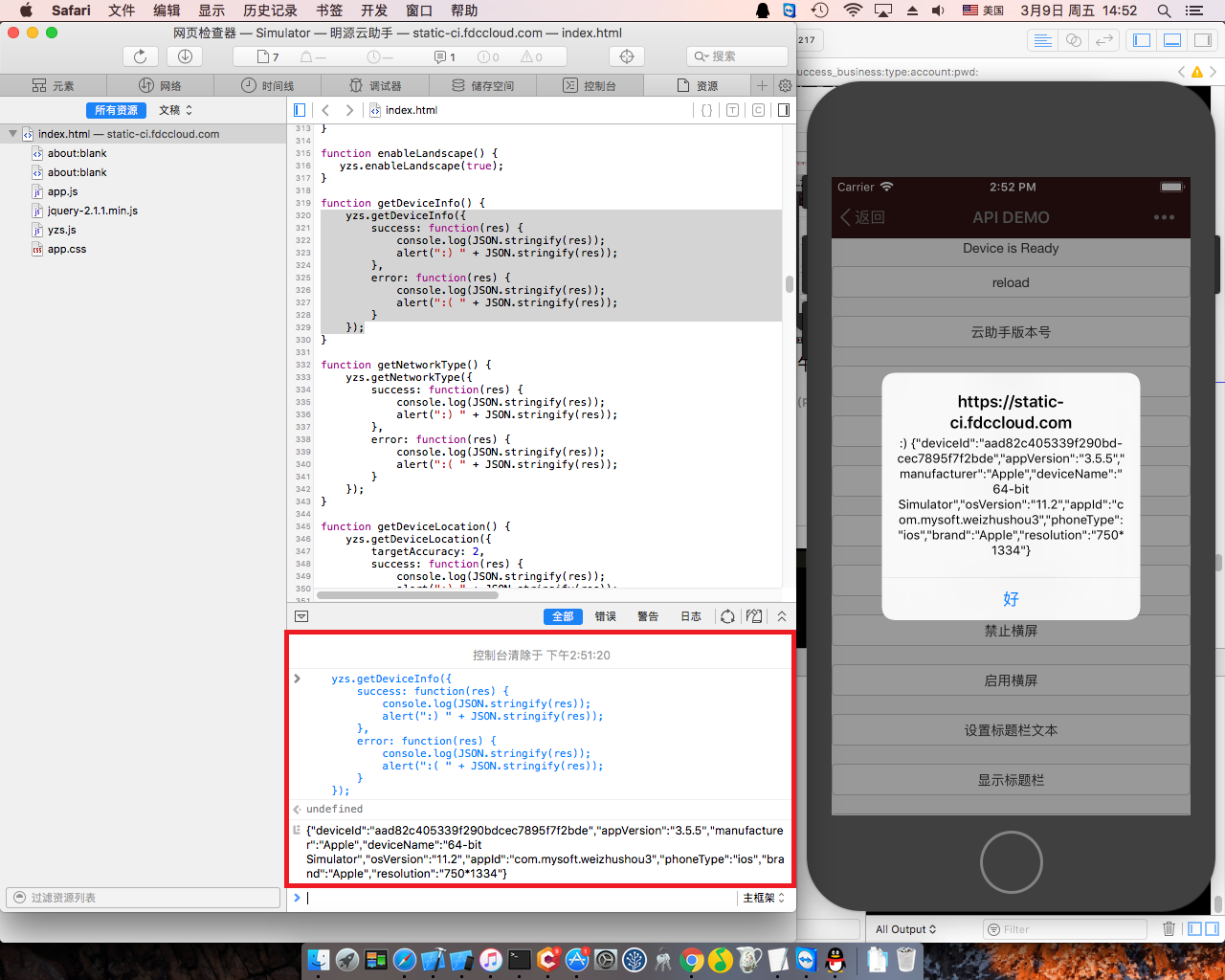
Task: Tap the three-dots menu in API DEMO
Action: point(1164,217)
